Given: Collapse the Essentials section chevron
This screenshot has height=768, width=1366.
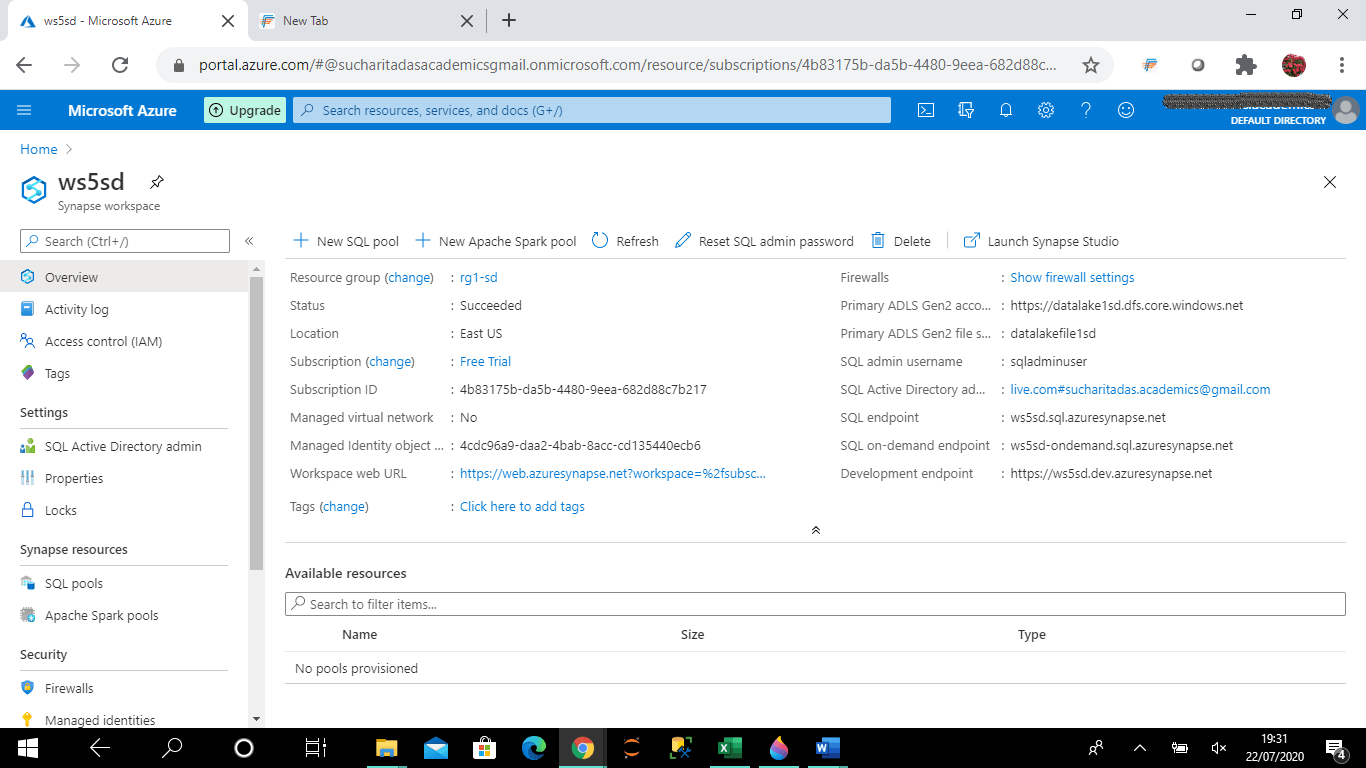Looking at the screenshot, I should tap(816, 530).
